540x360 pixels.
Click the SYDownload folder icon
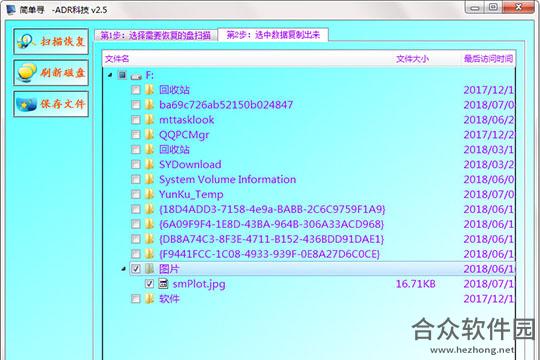click(x=149, y=164)
